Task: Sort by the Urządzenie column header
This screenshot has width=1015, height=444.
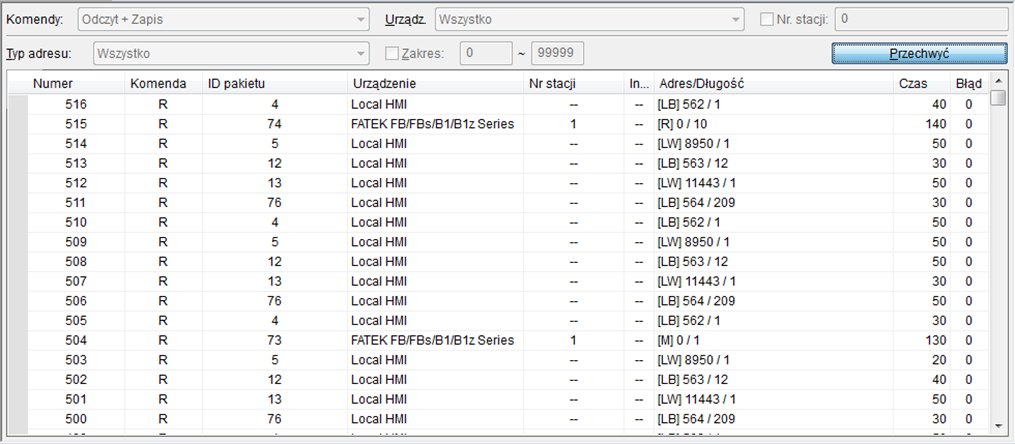Action: coord(435,83)
